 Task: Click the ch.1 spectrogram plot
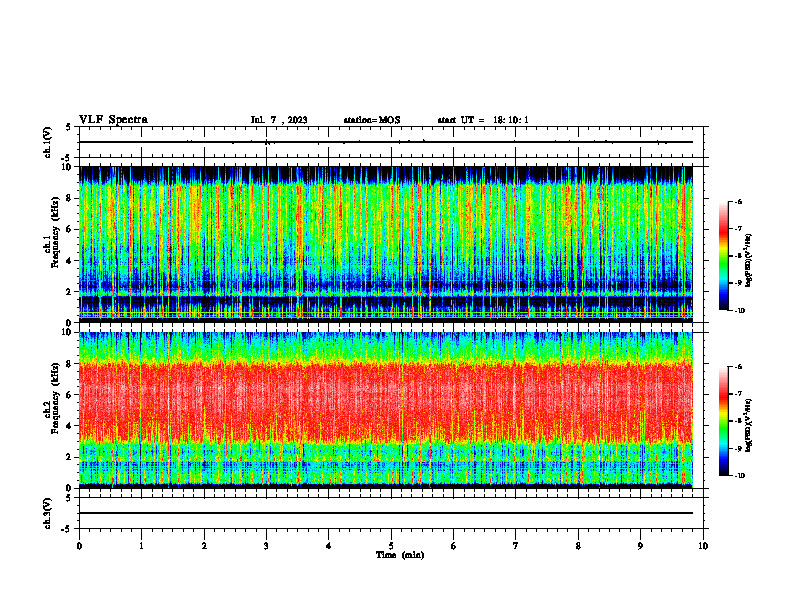coord(386,244)
